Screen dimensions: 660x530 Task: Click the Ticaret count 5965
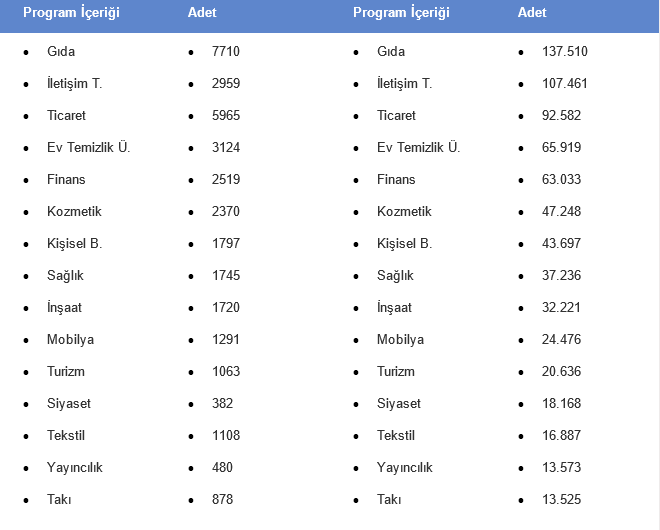click(x=226, y=115)
